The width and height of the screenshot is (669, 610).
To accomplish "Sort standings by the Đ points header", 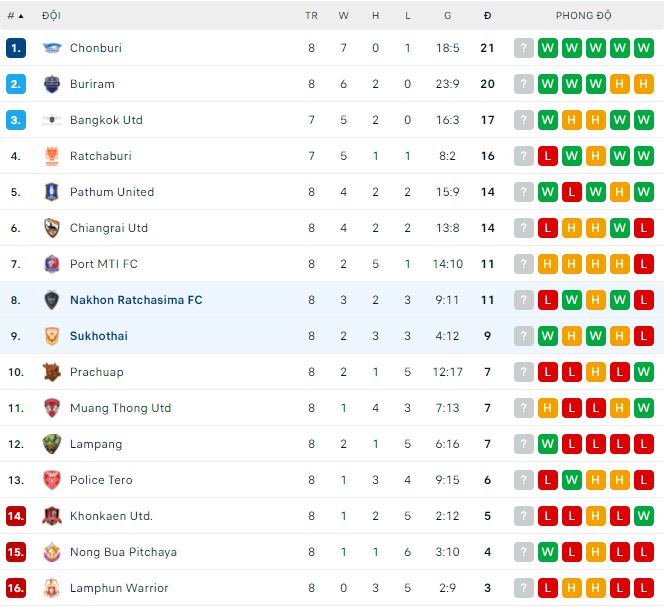I will (487, 16).
